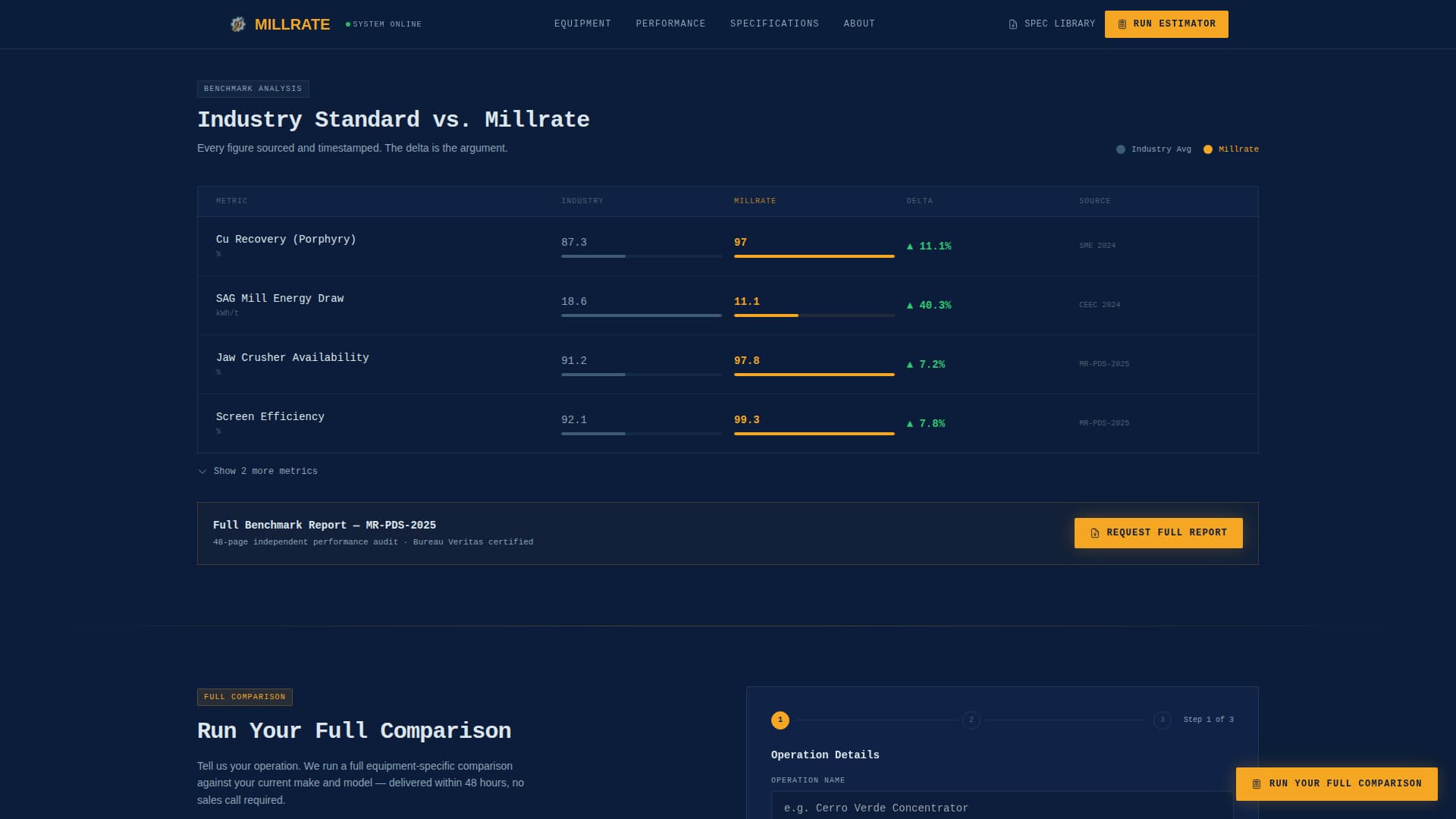Toggle the Millrate legend dot

pos(1208,149)
